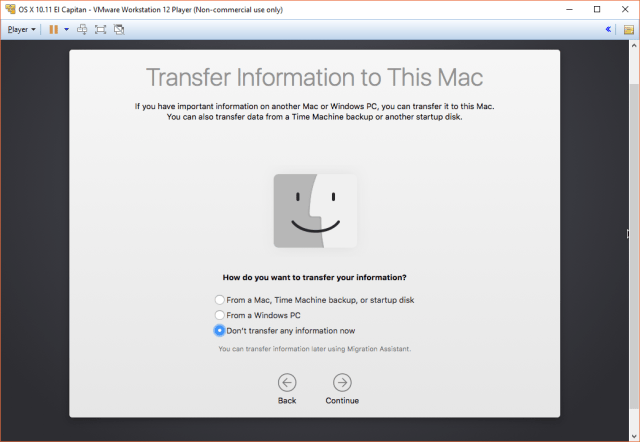Screen dimensions: 640x442
Task: Click the vertical scrollbar of the VM window
Action: [x=634, y=245]
